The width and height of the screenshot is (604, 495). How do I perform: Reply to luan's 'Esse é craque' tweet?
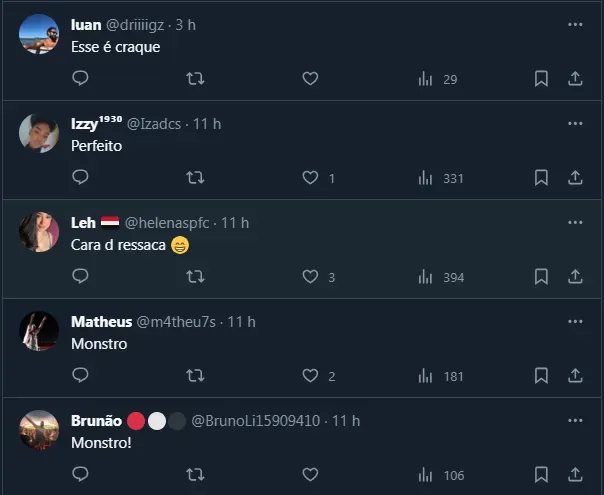coord(81,78)
